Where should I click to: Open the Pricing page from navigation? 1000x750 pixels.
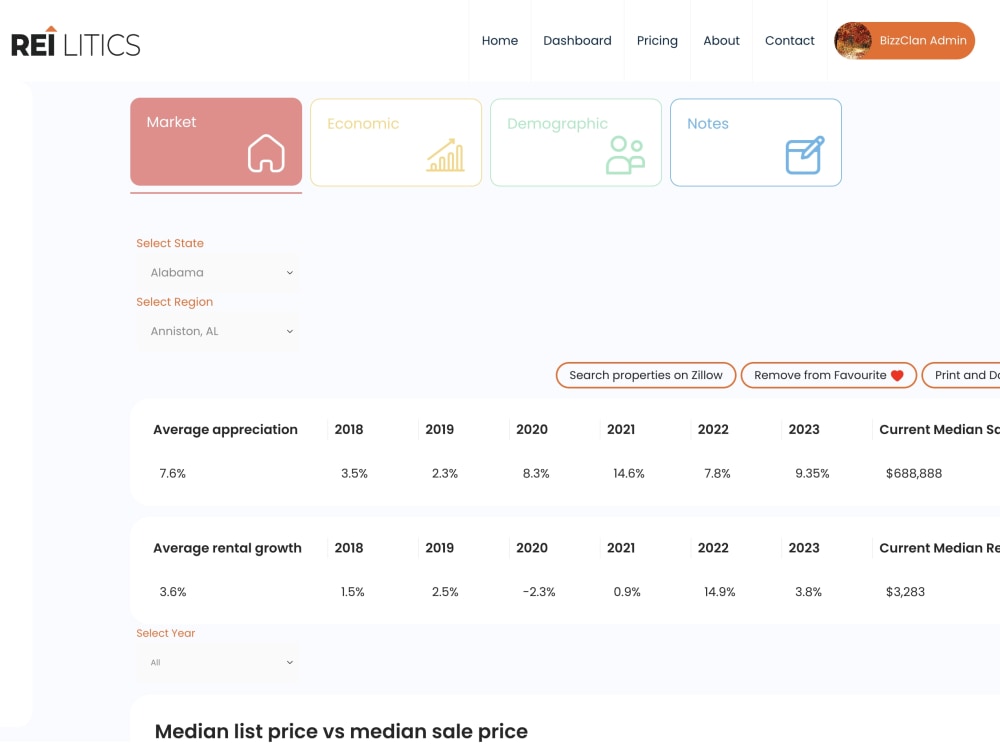tap(658, 41)
